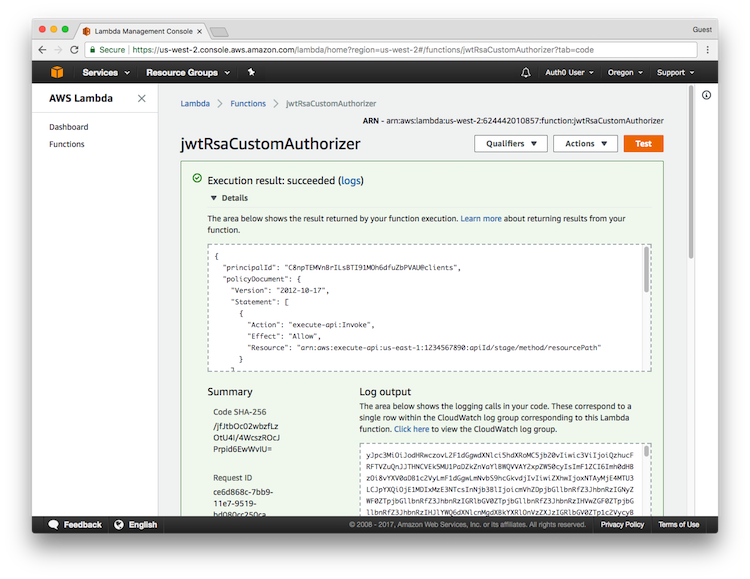Open Dashboard in the sidebar

point(69,127)
